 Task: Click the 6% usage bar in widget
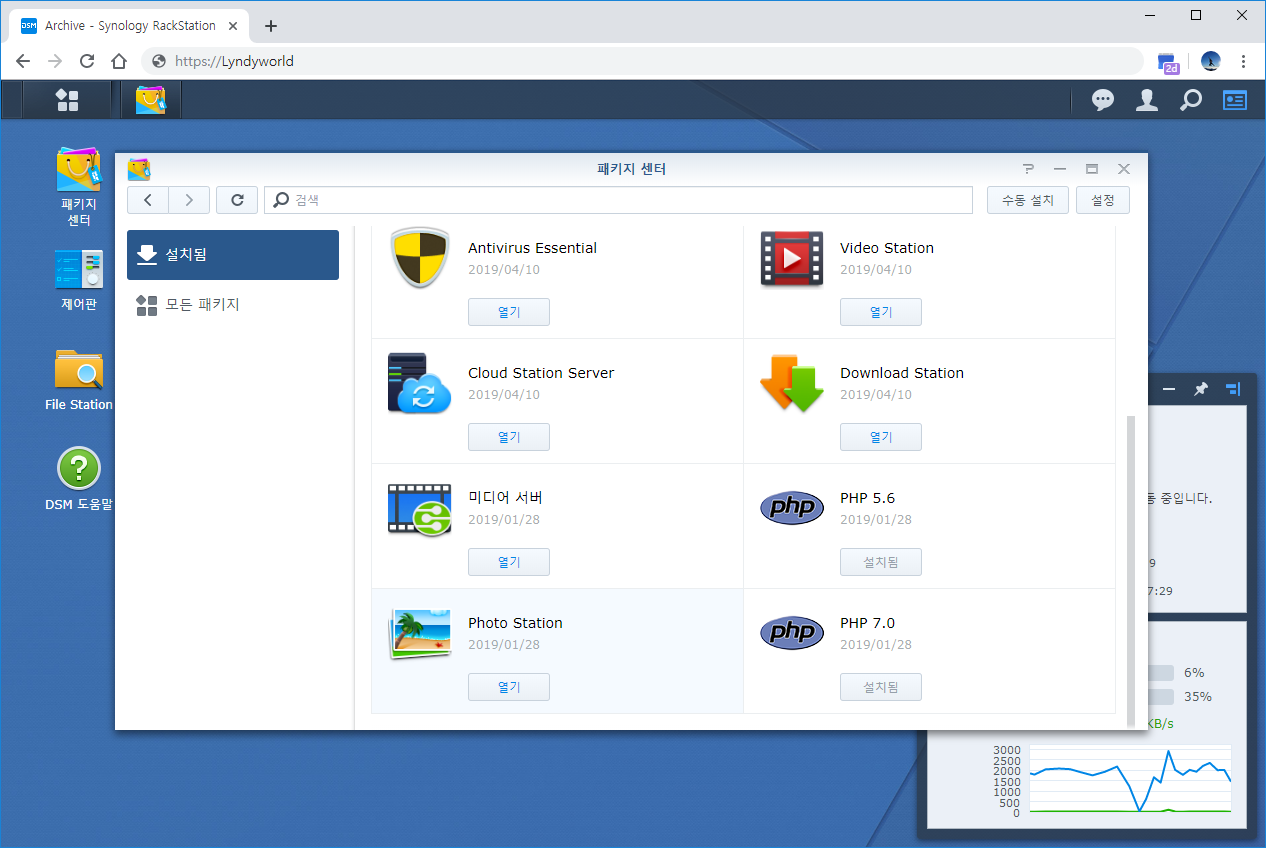coord(1160,672)
